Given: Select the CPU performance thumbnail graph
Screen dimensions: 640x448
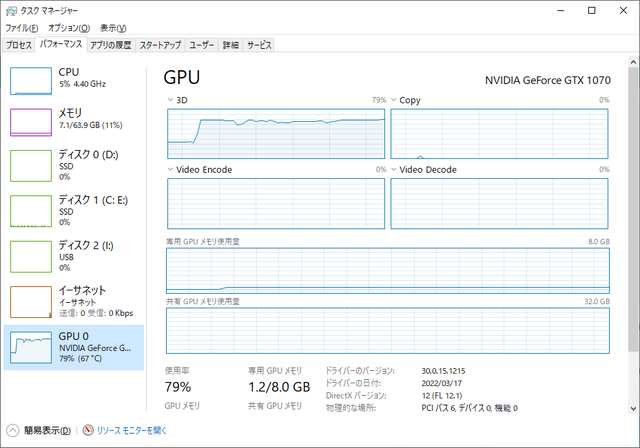Looking at the screenshot, I should tap(30, 80).
